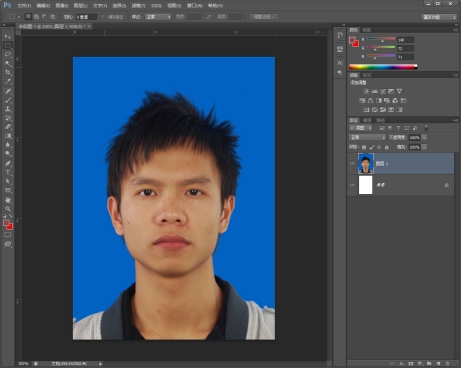
Task: Select the History Brush tool
Action: [x=8, y=118]
